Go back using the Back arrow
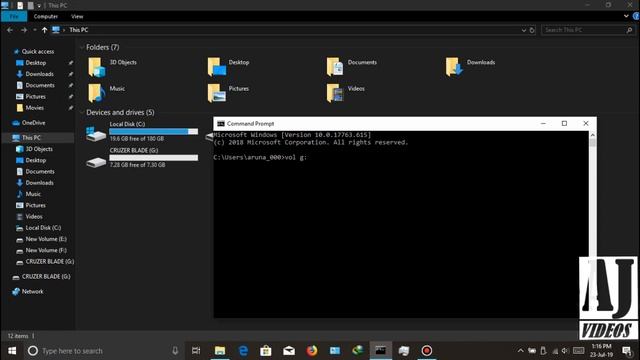This screenshot has height=360, width=640. (x=10, y=30)
